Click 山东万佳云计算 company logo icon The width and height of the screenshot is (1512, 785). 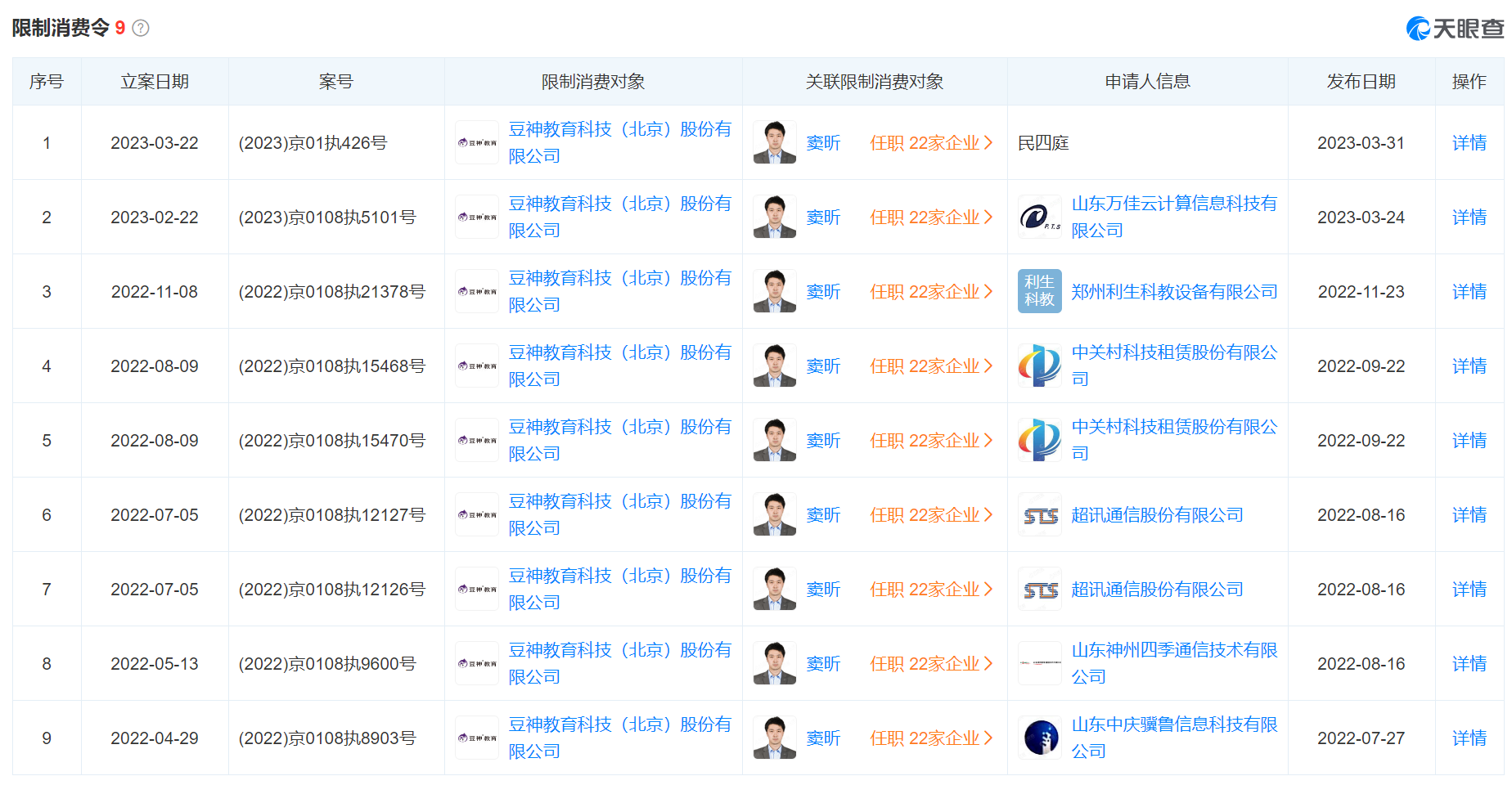(1039, 217)
